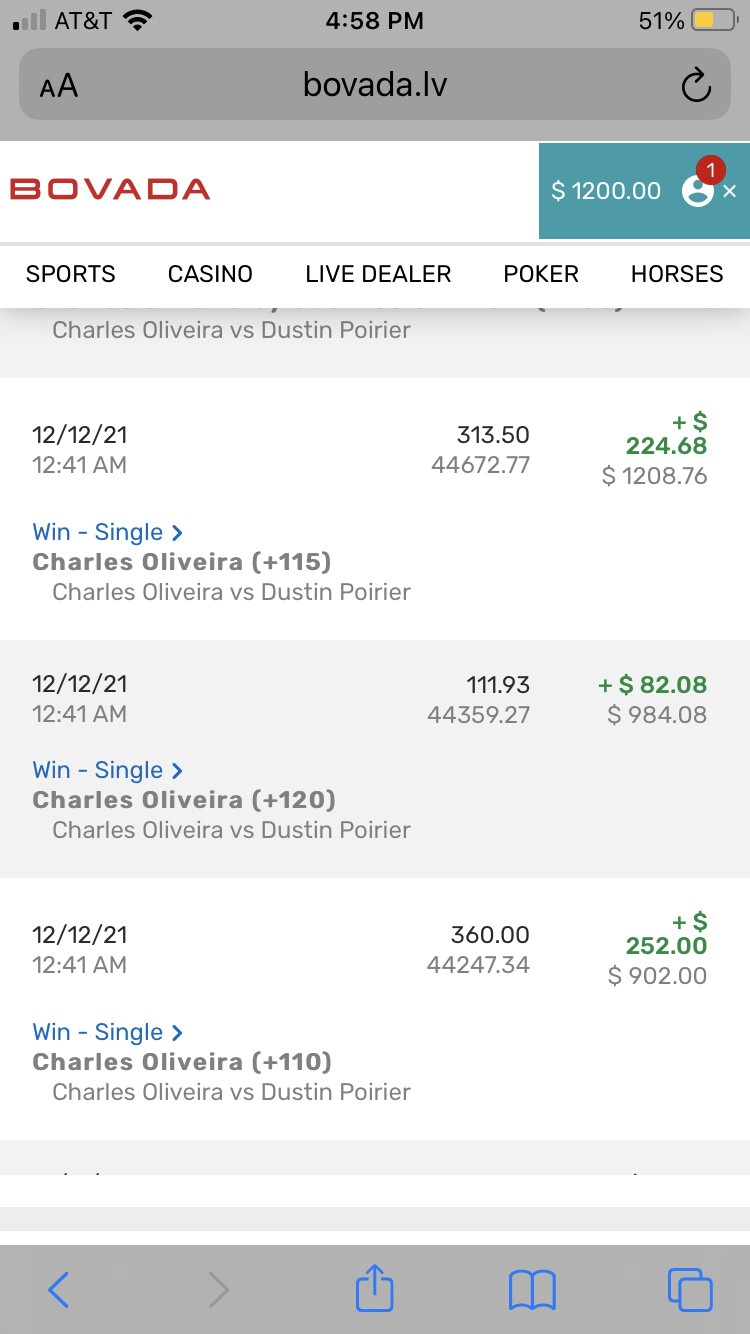Show open Safari tabs
750x1334 pixels.
point(689,1289)
